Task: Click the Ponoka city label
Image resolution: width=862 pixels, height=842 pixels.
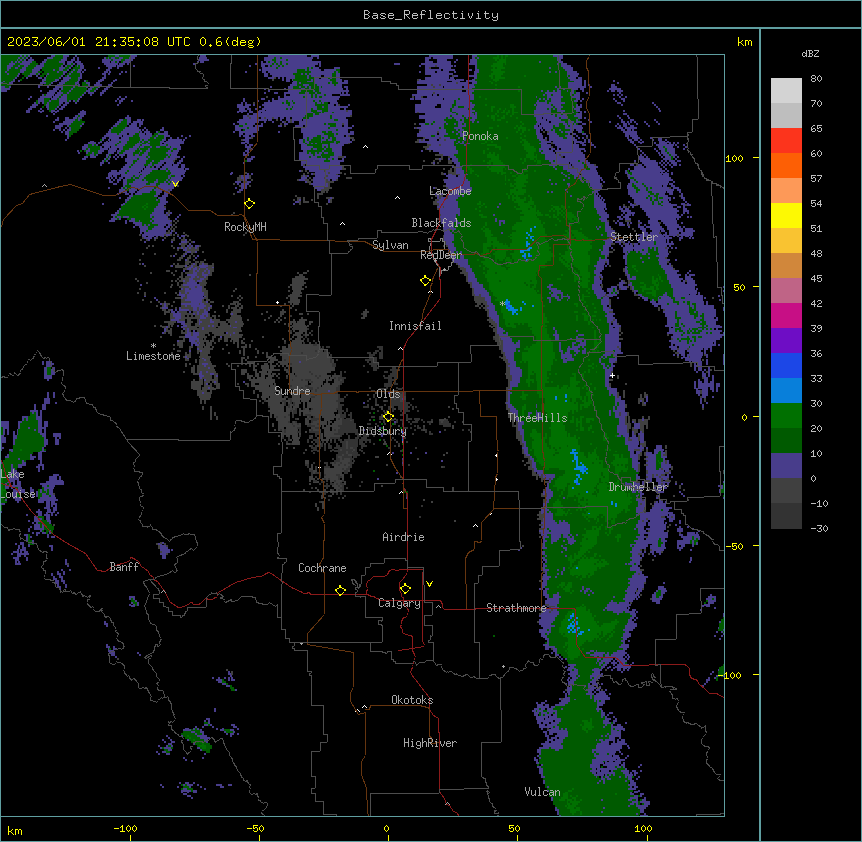Action: 480,136
